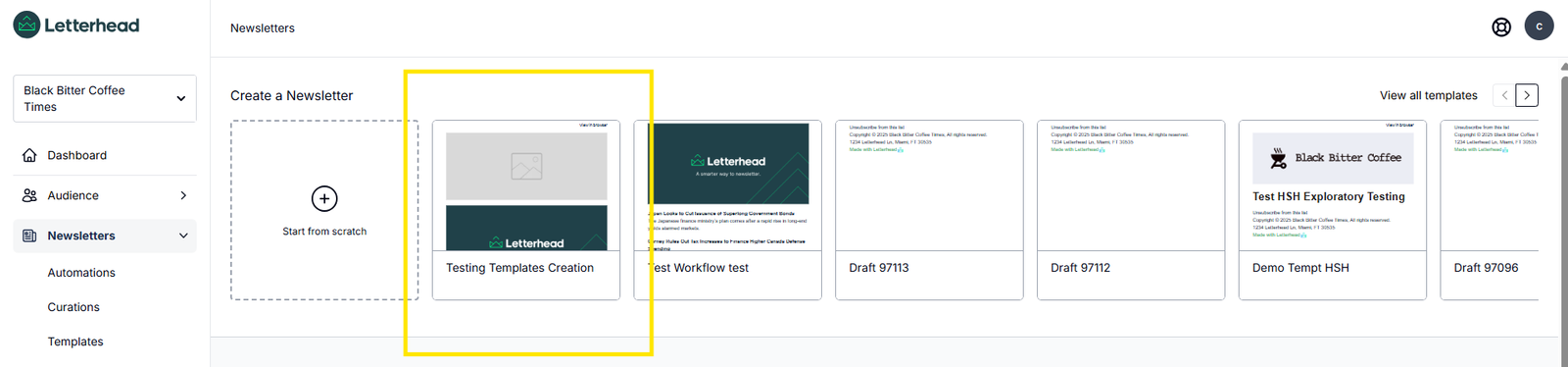Viewport: 1568px width, 367px height.
Task: Expand the Audience submenu chevron
Action: pyautogui.click(x=183, y=195)
